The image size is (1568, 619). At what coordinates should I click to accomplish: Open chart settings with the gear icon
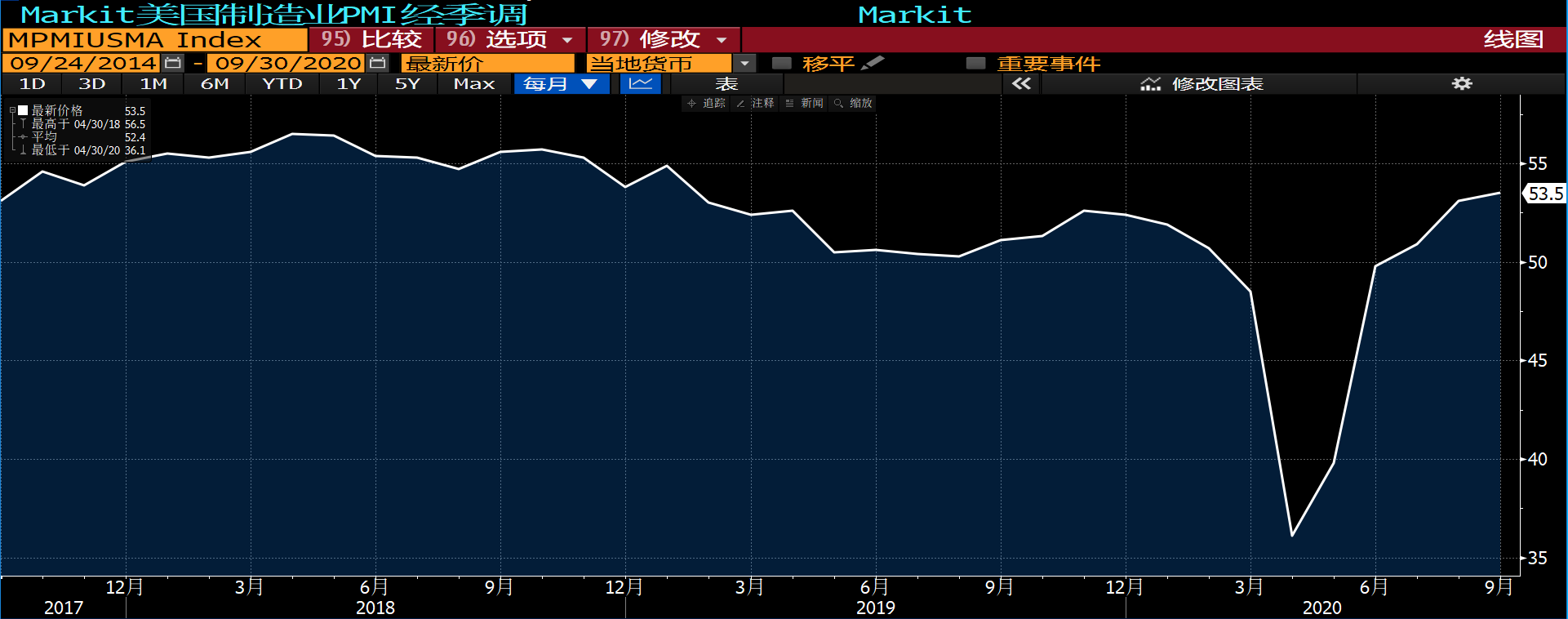pos(1462,83)
